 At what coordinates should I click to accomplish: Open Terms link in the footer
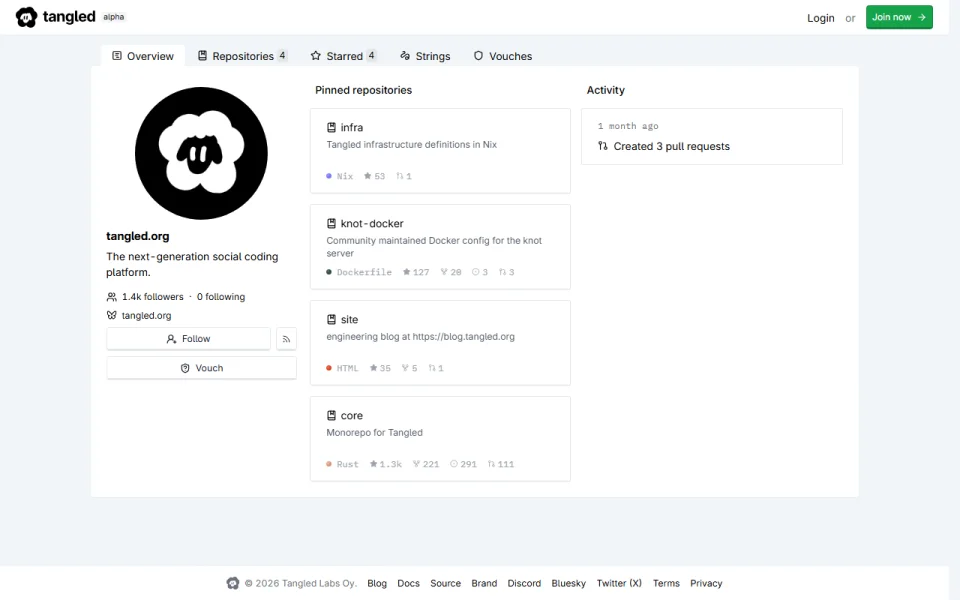(666, 583)
